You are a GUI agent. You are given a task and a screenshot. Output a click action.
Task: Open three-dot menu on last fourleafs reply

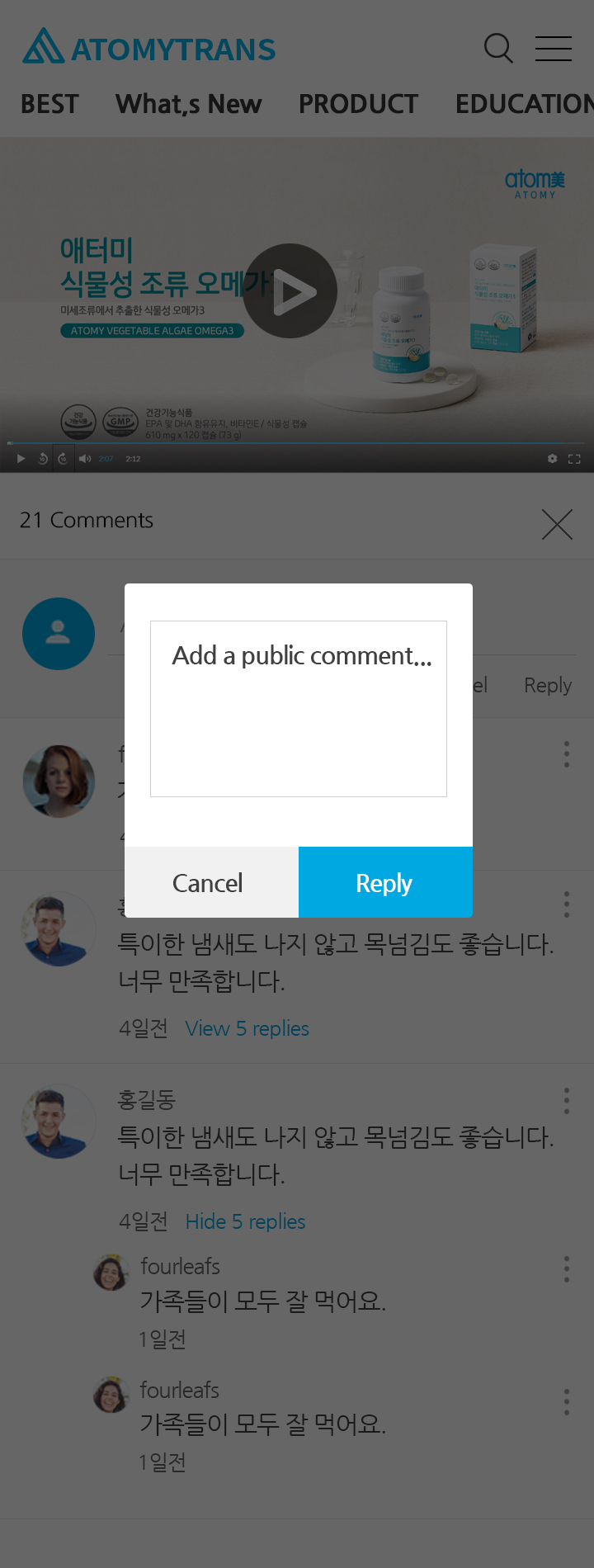point(566,1402)
